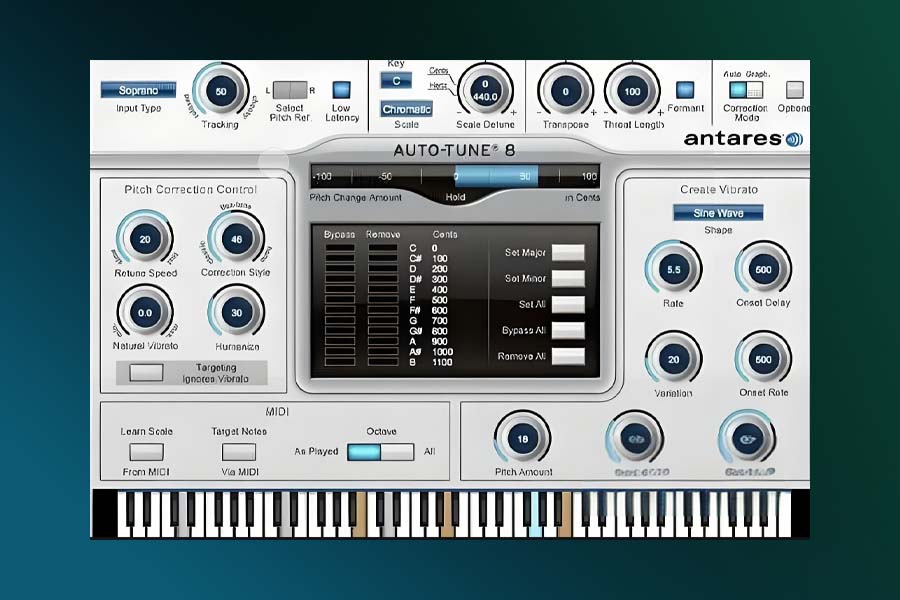Click the Correction Style knob
900x600 pixels.
pyautogui.click(x=236, y=239)
